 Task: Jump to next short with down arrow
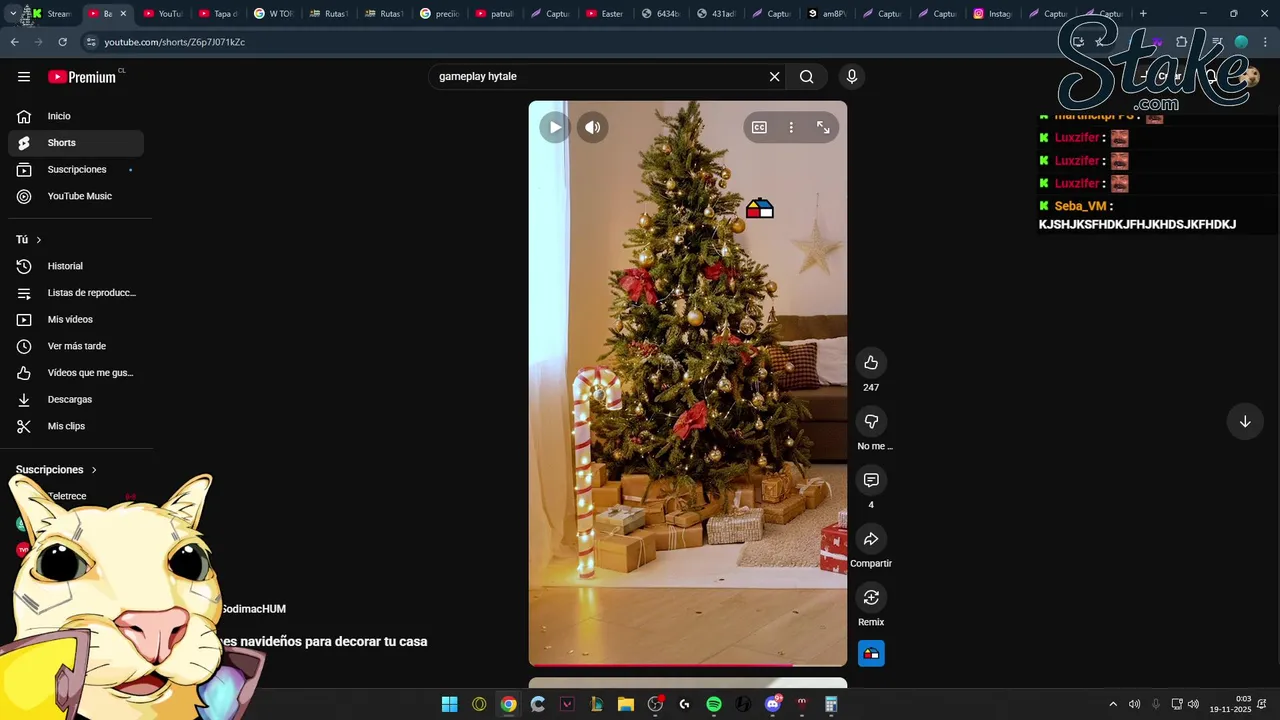pos(1245,422)
